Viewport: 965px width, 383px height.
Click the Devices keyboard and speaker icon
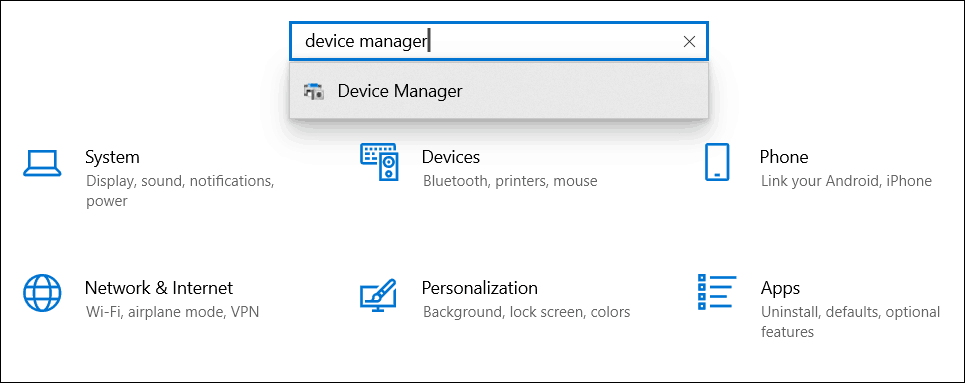pyautogui.click(x=379, y=162)
